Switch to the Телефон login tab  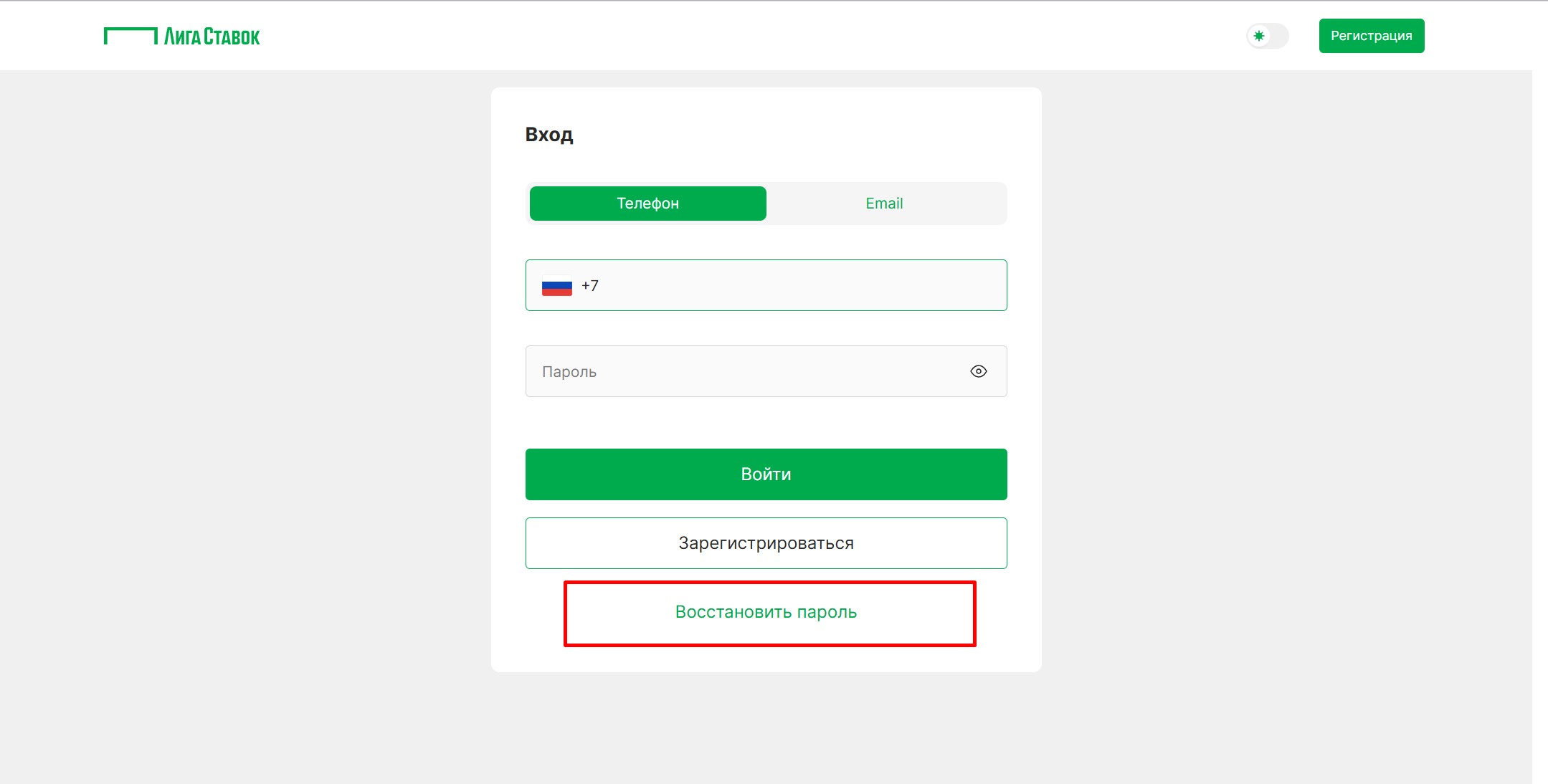[647, 204]
